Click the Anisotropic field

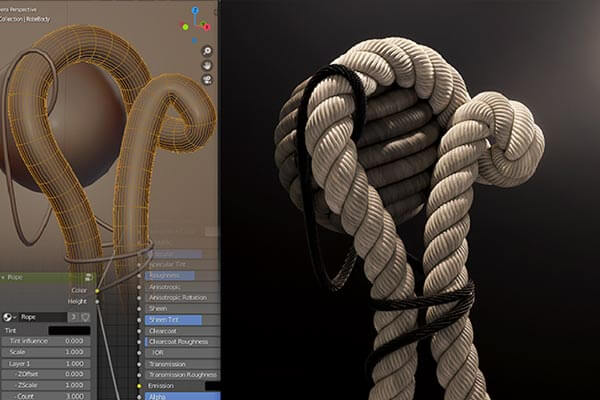click(x=182, y=287)
